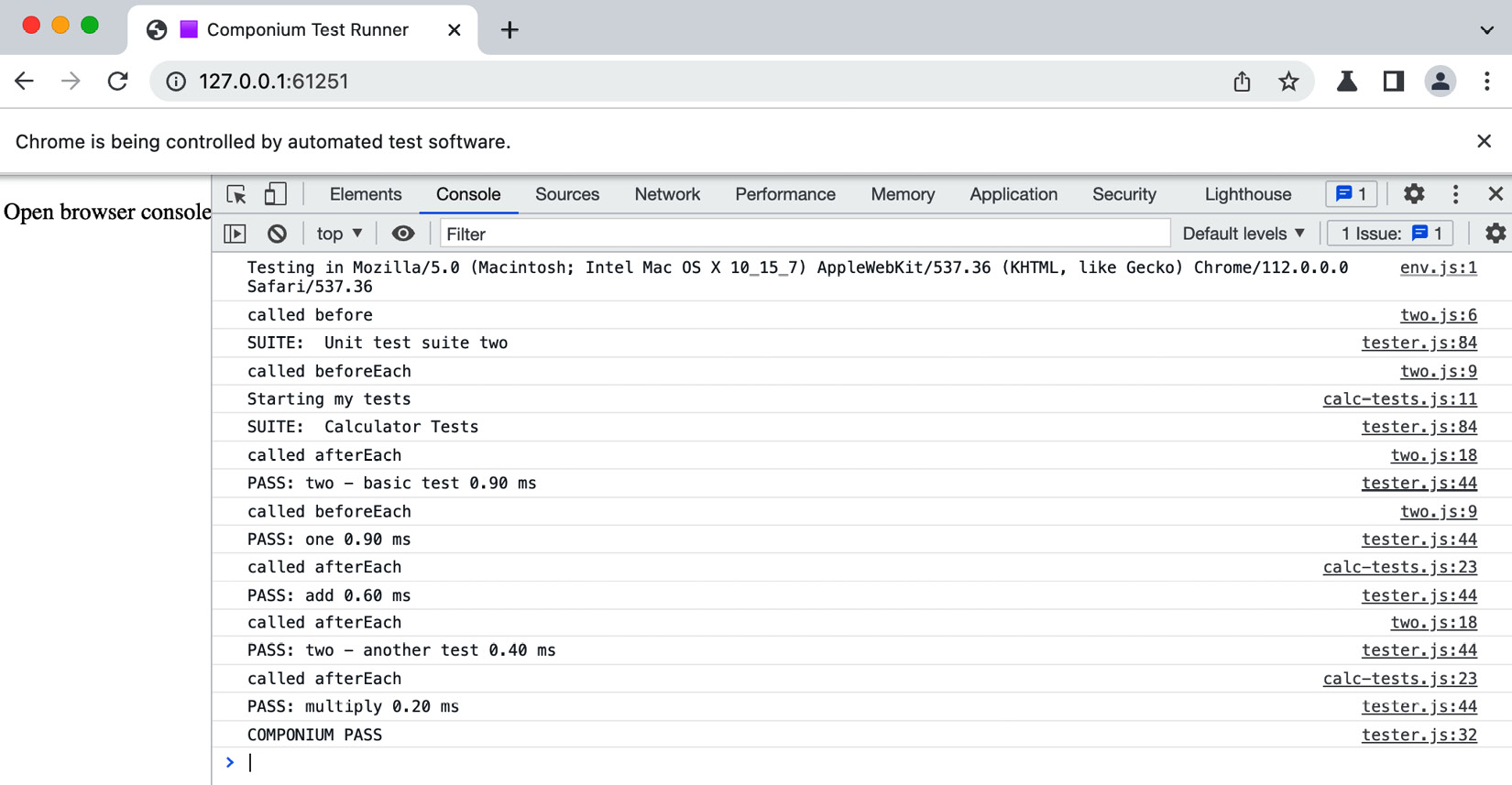
Task: Open tester.js:84 link for Calculator Tests
Action: 1419,427
